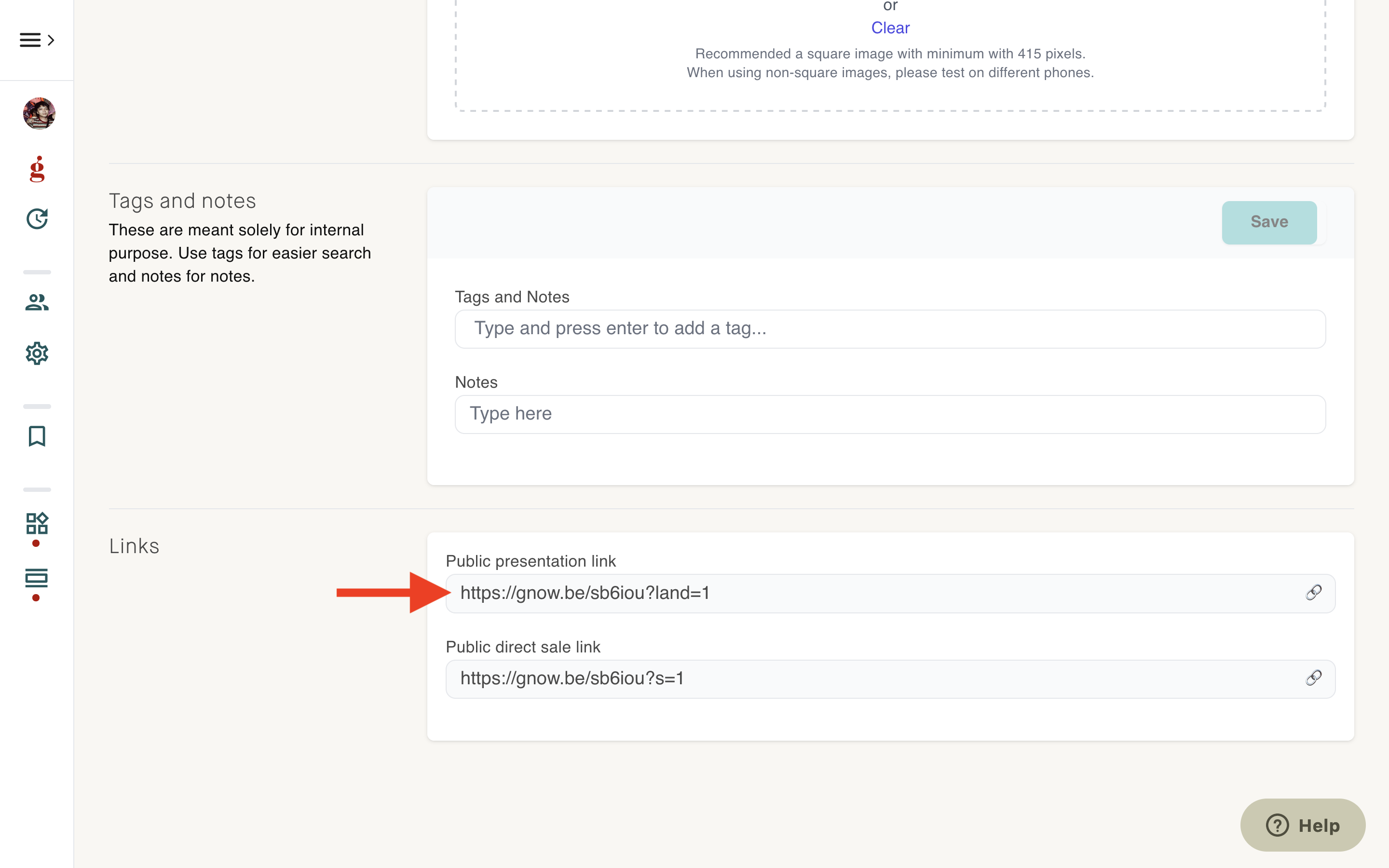Screen dimensions: 1389x868
Task: Click the 'Public direct sale link' label
Action: point(523,647)
